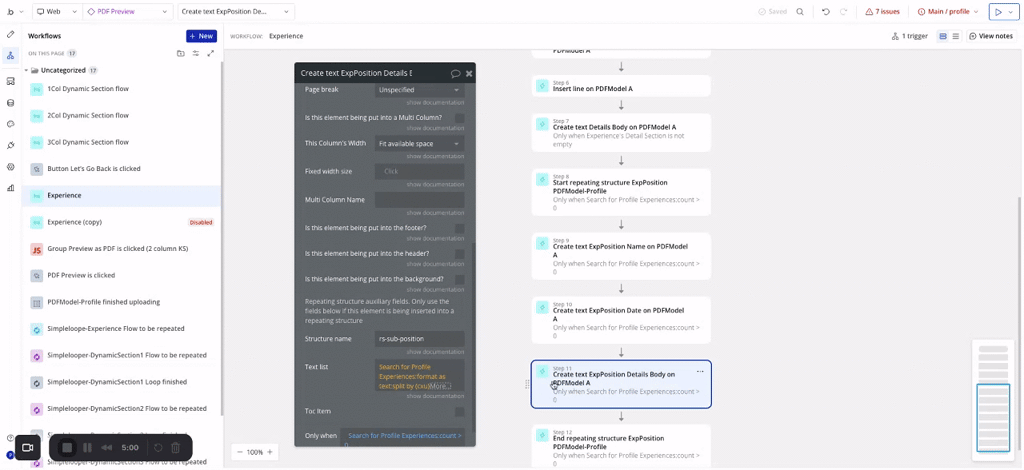Select Step 10 'Create text ExpPosition Date' card

click(621, 321)
